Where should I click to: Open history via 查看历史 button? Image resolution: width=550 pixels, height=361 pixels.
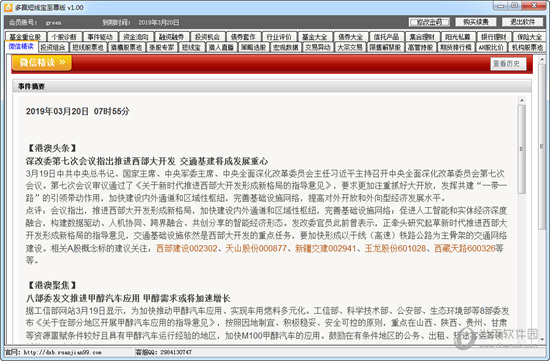tap(508, 64)
